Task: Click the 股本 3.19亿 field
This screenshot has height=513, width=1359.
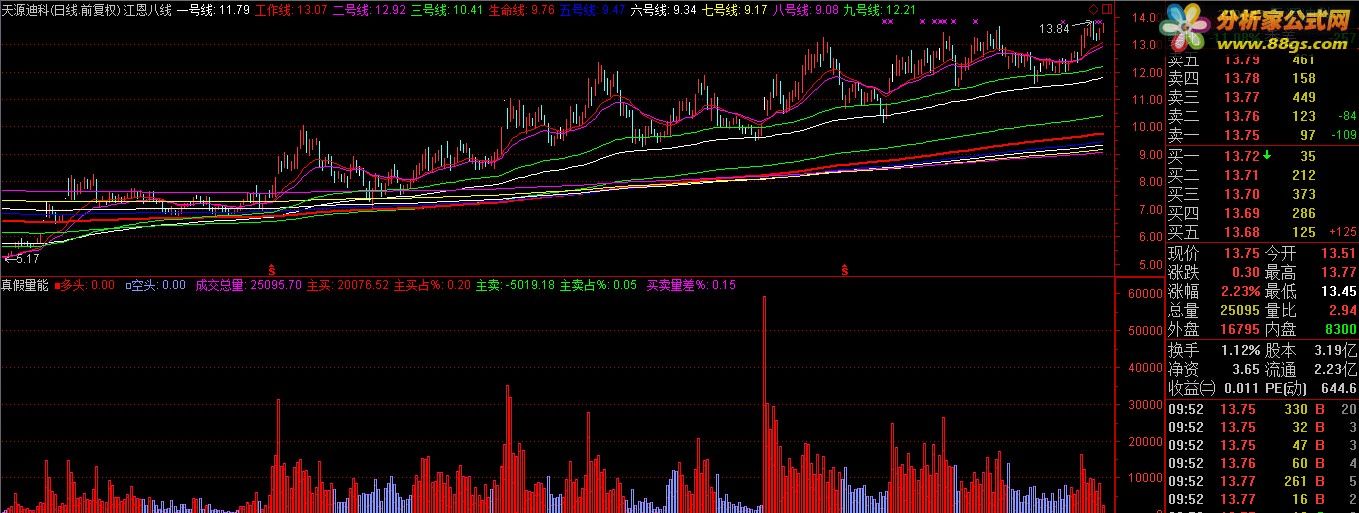Action: 1310,351
